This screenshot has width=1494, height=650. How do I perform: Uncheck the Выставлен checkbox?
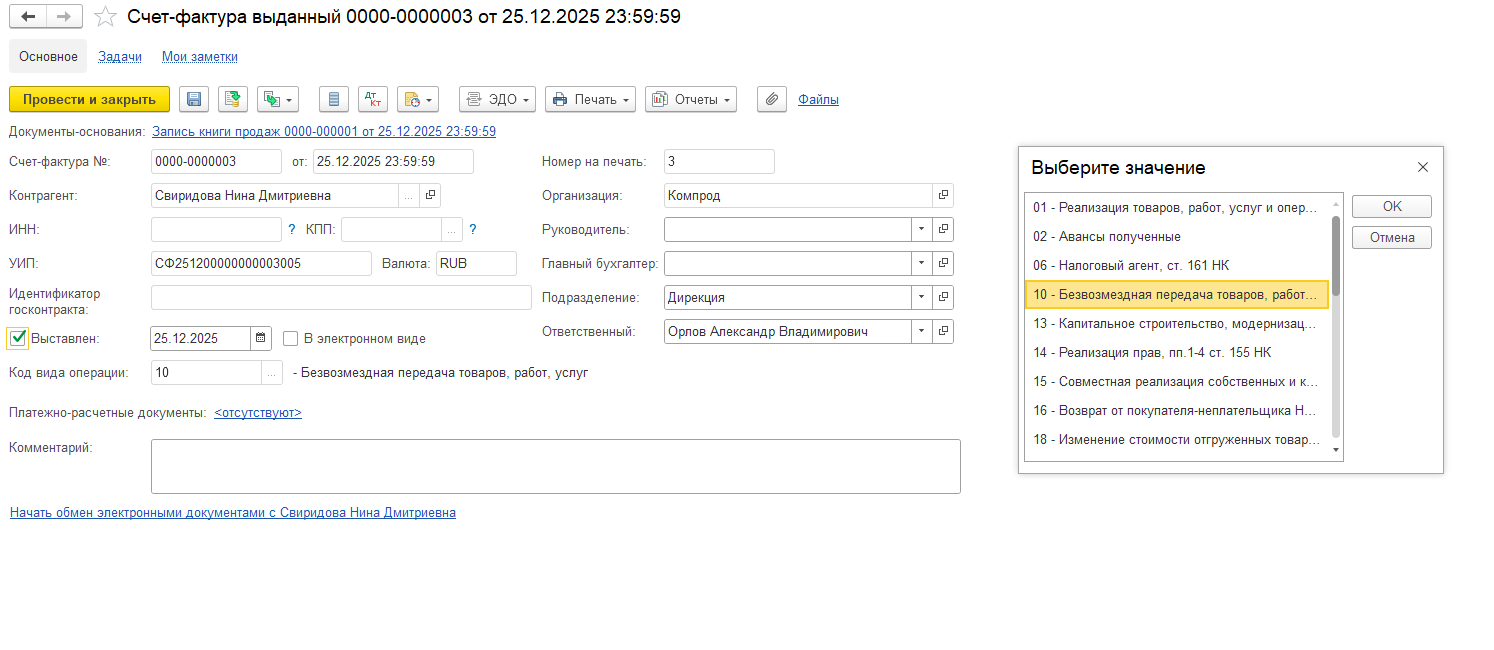pyautogui.click(x=18, y=338)
